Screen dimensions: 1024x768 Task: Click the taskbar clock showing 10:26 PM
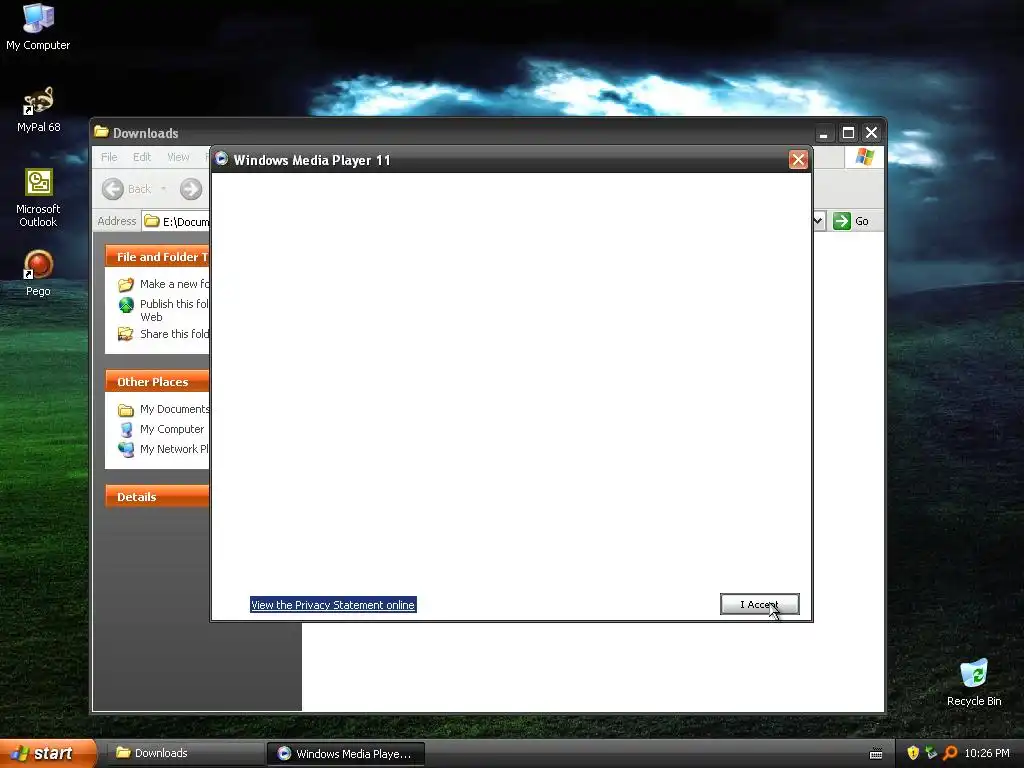[987, 753]
